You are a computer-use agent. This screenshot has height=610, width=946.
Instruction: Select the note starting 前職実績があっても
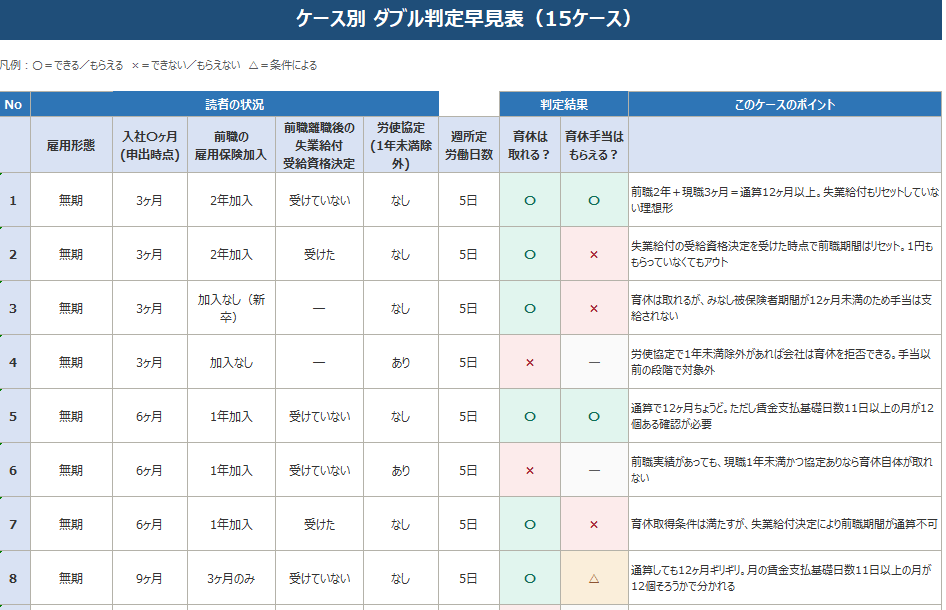784,470
